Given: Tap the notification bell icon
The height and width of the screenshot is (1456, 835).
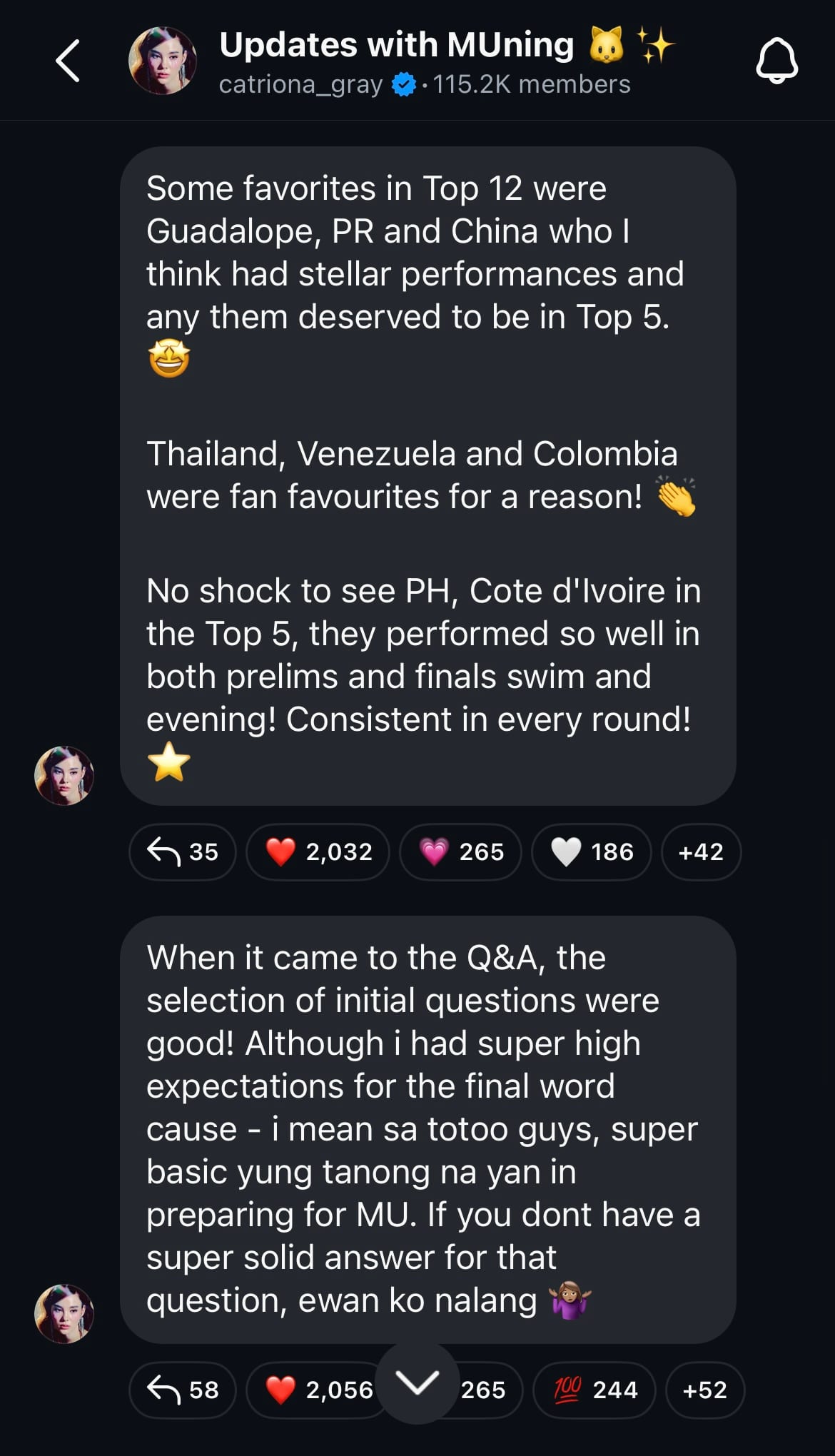Looking at the screenshot, I should (776, 61).
